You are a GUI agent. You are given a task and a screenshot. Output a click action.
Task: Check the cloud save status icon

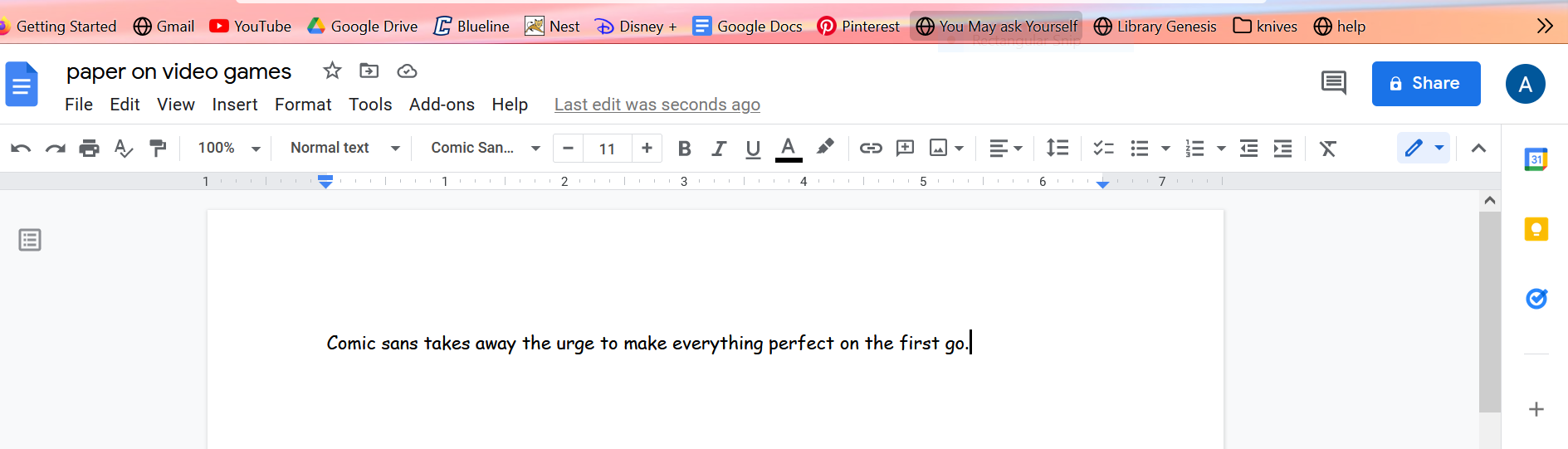click(x=407, y=71)
